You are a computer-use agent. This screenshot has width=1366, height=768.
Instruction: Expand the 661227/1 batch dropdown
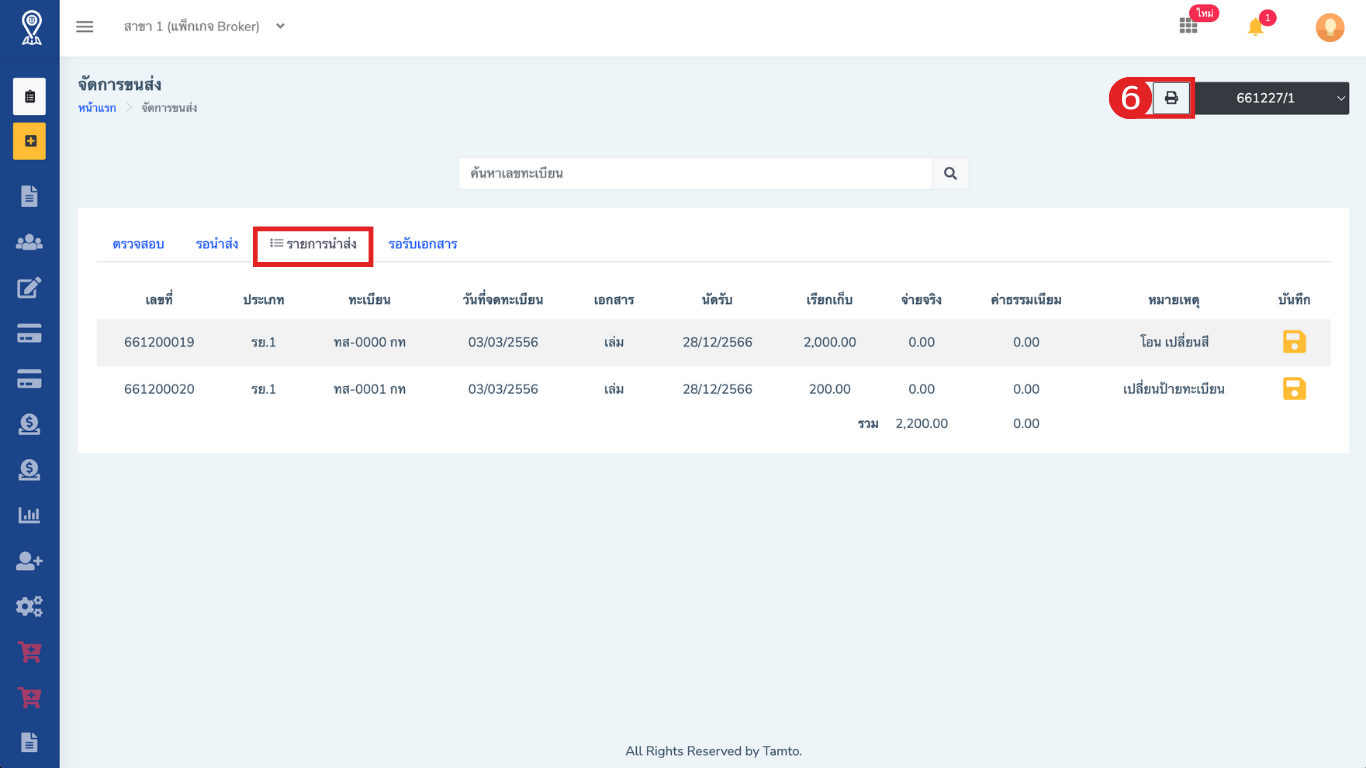click(1272, 98)
